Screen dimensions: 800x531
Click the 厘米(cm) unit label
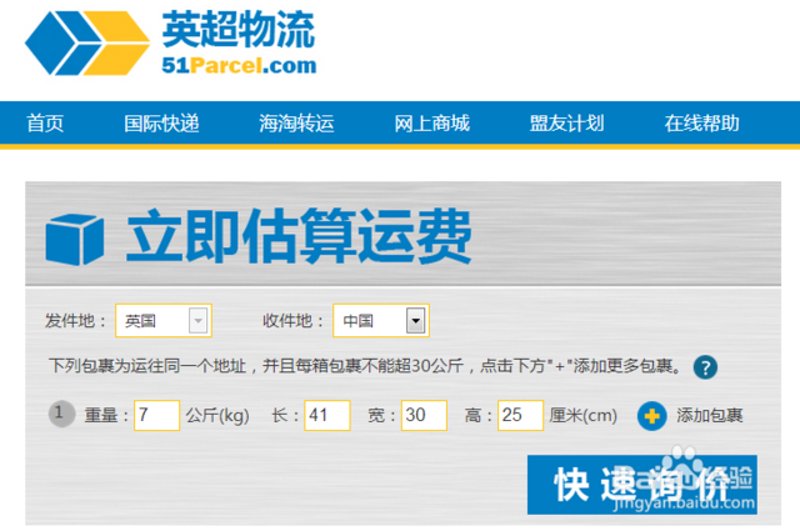(x=583, y=416)
